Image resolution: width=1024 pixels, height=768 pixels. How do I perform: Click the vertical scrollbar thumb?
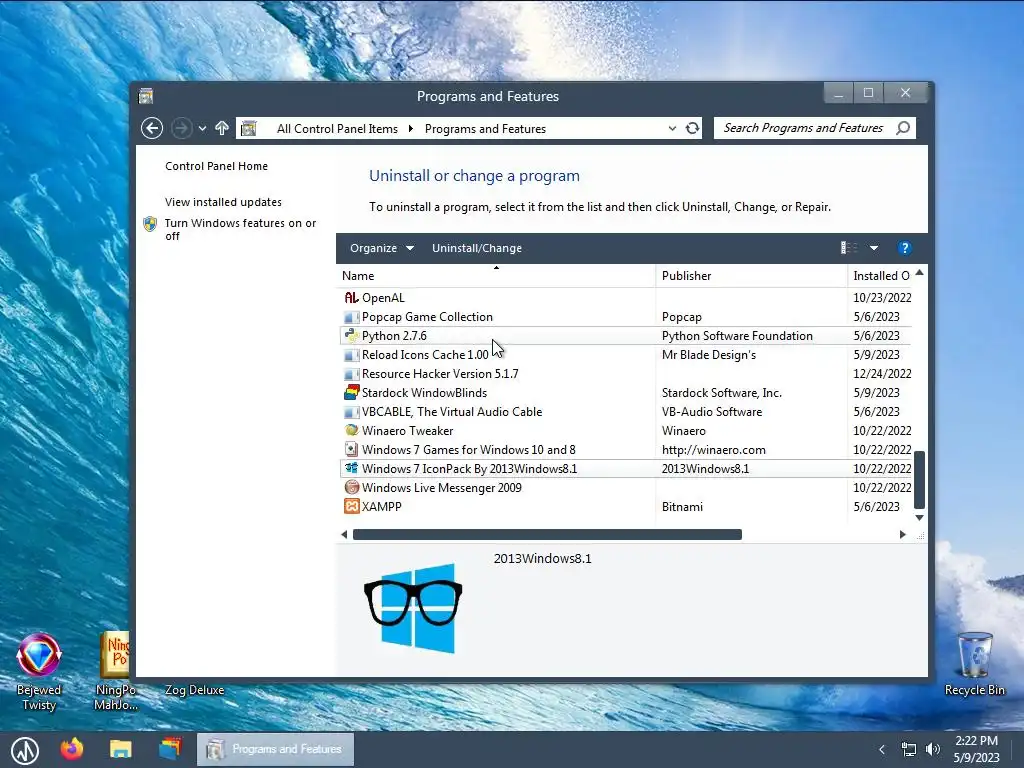(920, 479)
